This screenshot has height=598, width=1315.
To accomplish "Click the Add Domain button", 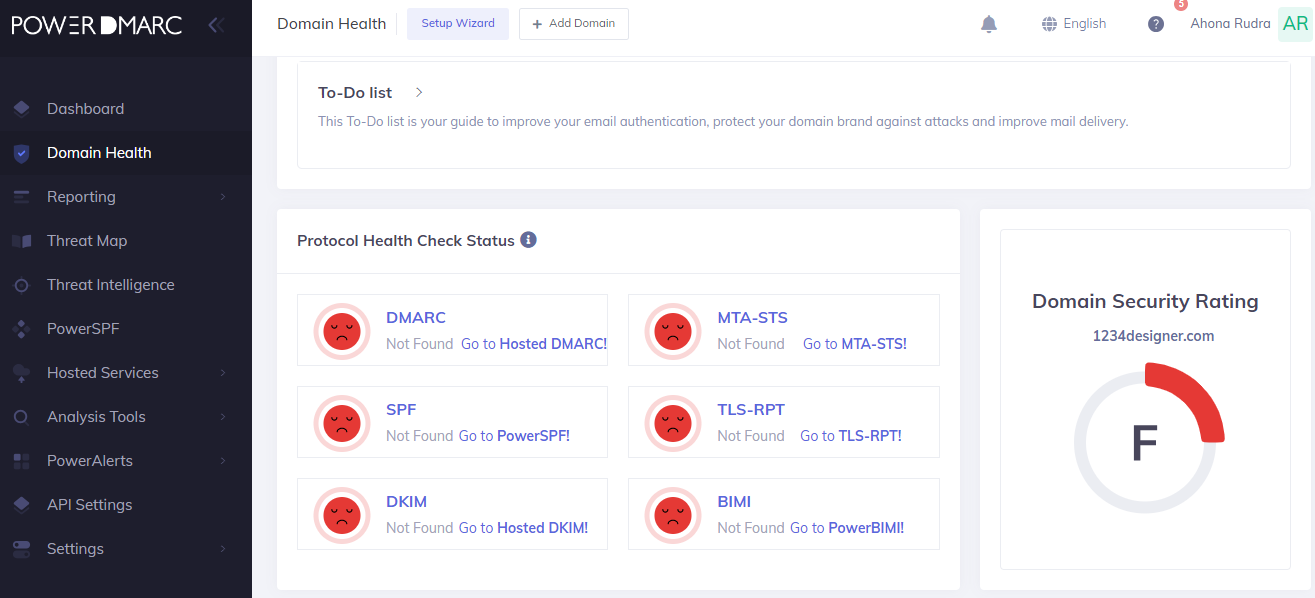I will point(573,24).
